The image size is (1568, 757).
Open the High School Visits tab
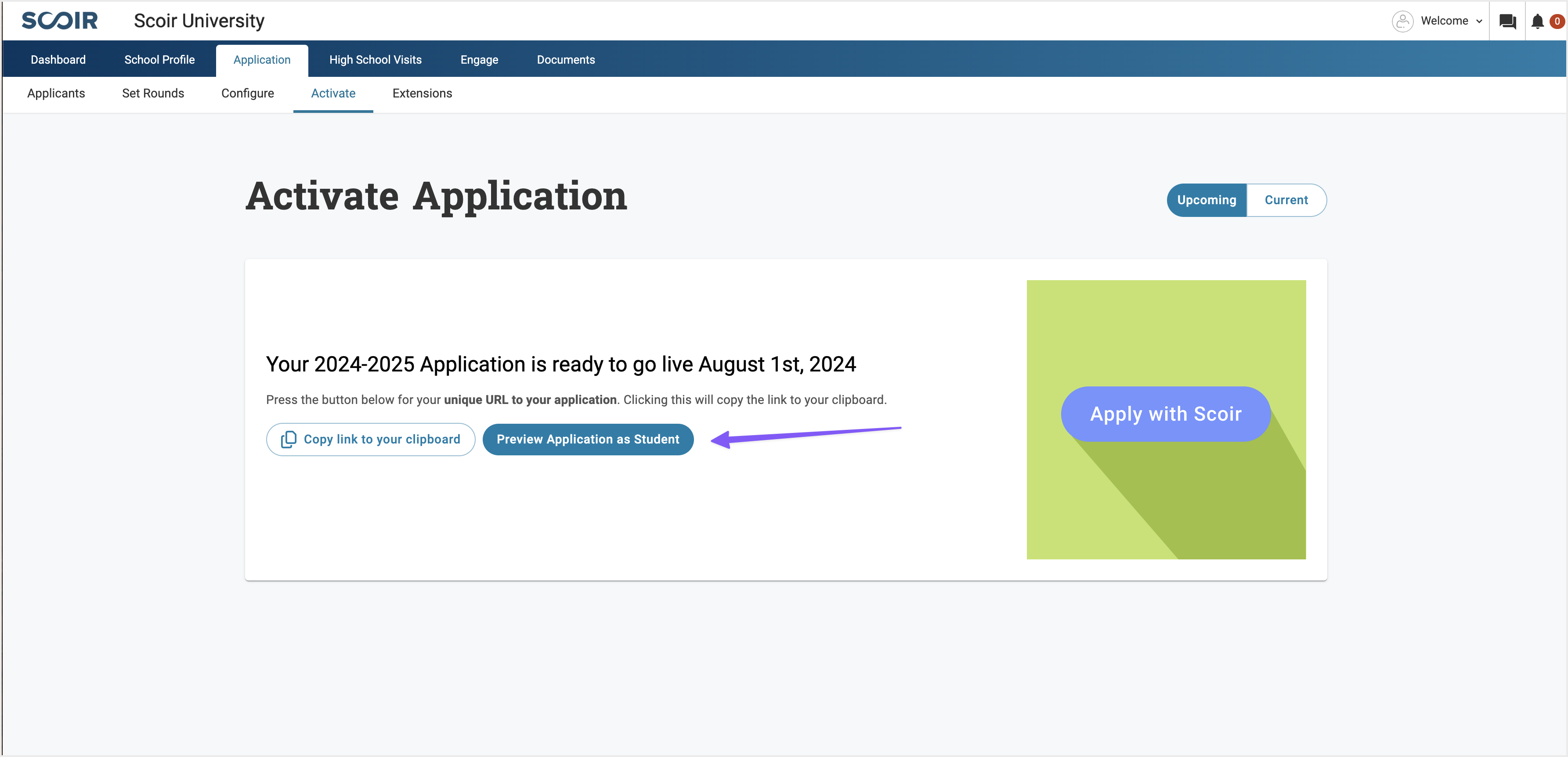click(x=375, y=60)
